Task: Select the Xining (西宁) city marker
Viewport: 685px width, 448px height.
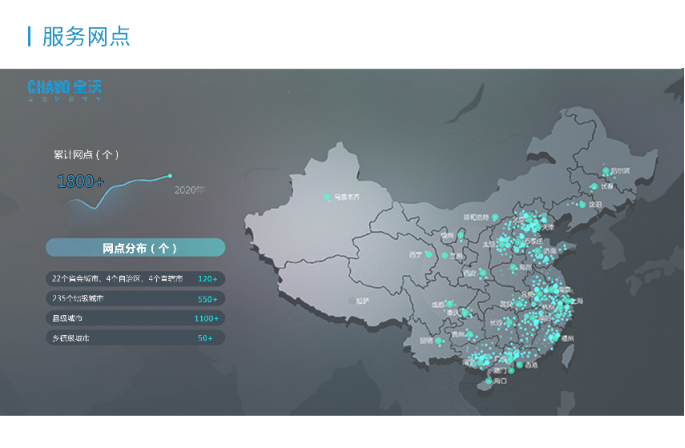Action: coord(427,255)
